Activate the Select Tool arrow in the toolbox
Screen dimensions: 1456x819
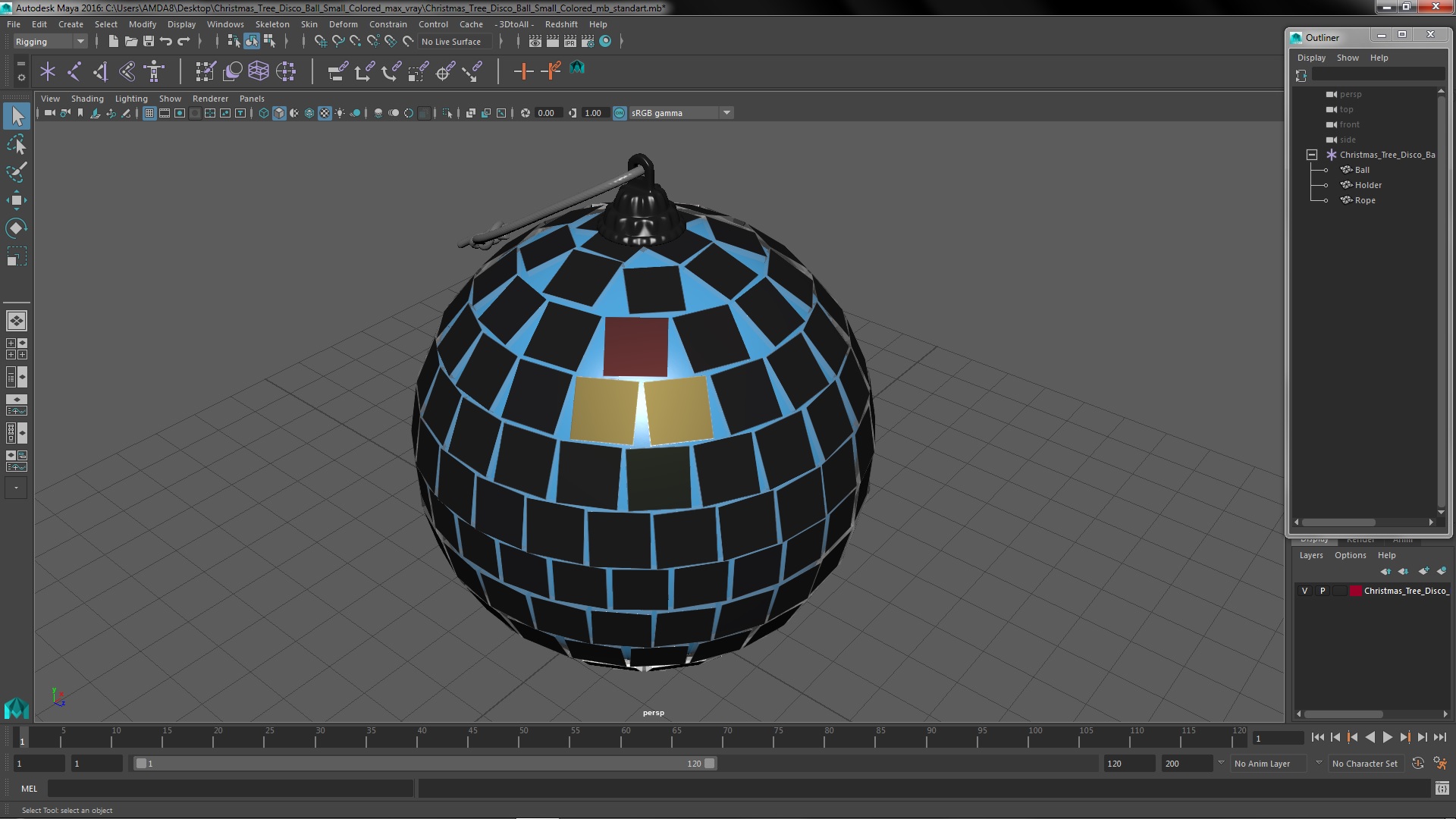(17, 116)
